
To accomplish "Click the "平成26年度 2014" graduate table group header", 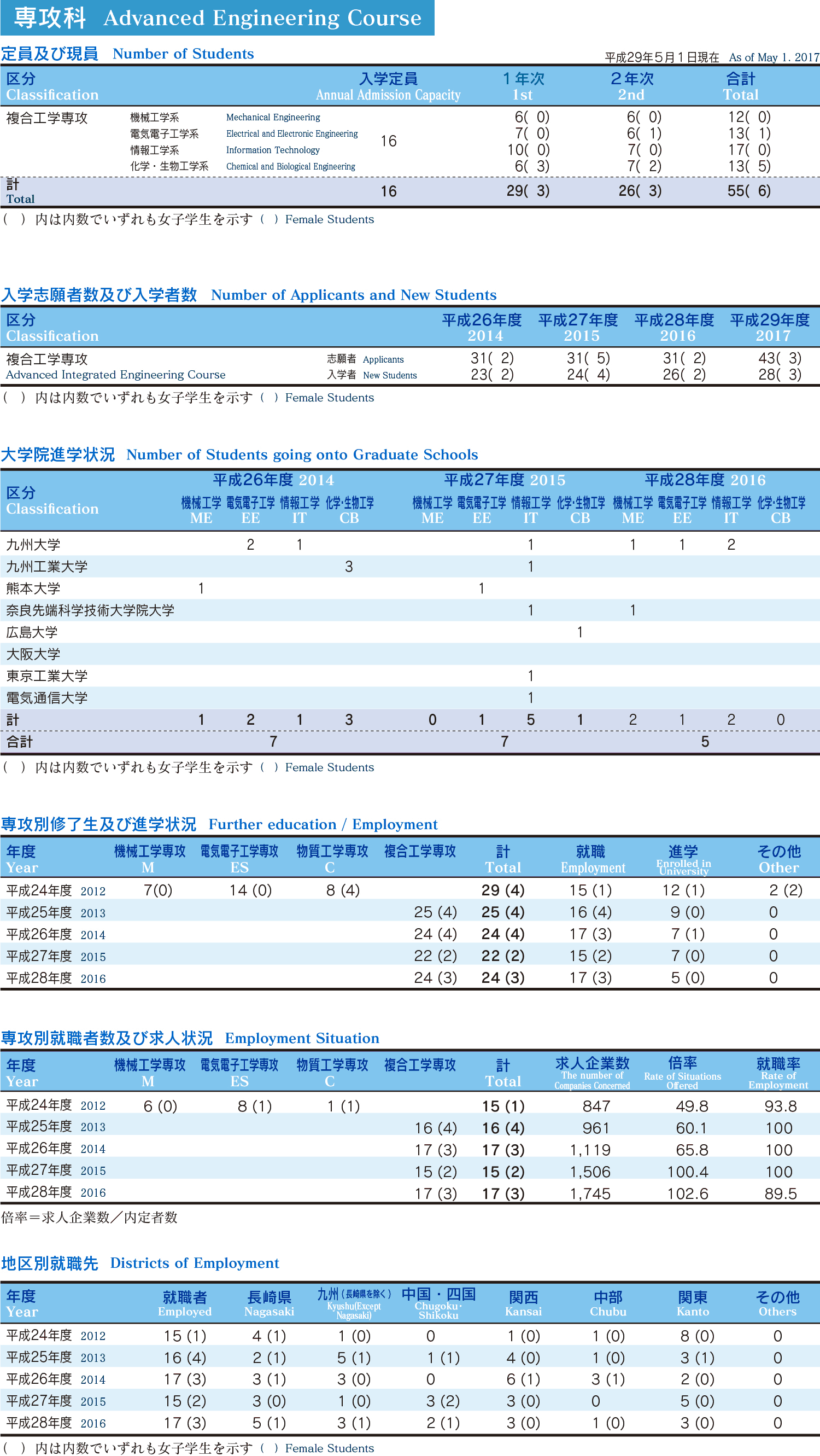I will point(273,480).
